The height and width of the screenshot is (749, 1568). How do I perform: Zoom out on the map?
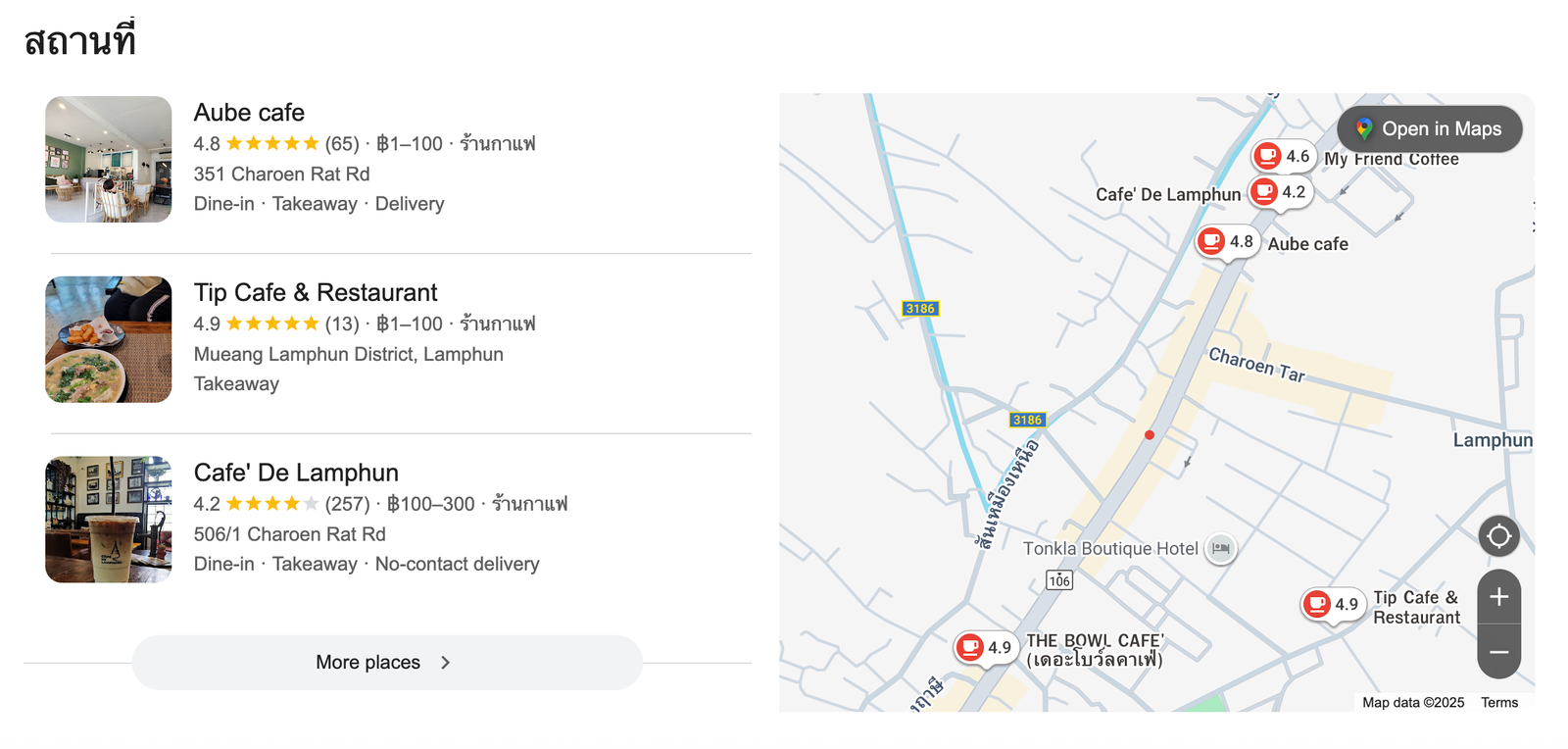tap(1498, 652)
